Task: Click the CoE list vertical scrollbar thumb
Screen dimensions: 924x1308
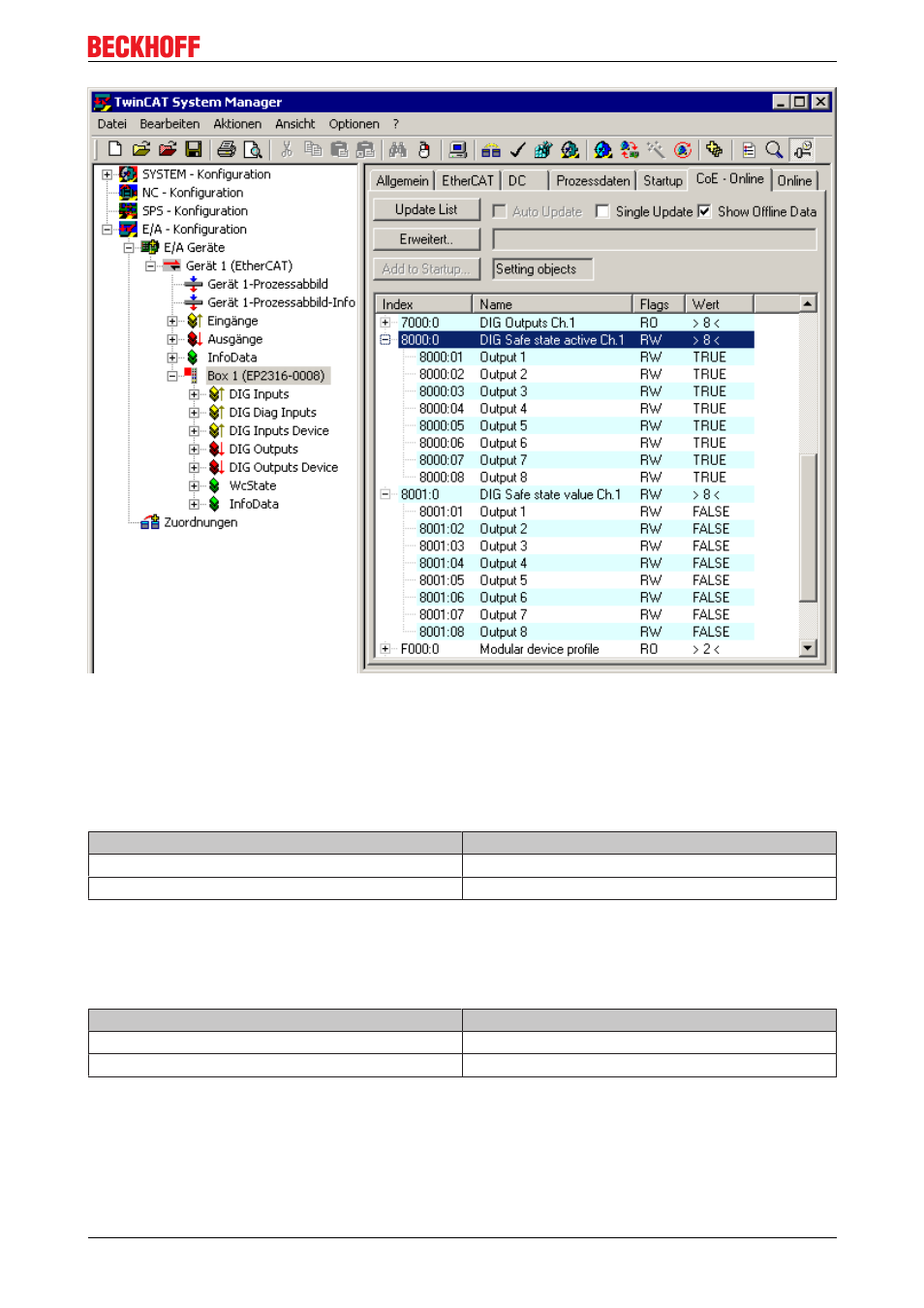Action: pos(808,527)
